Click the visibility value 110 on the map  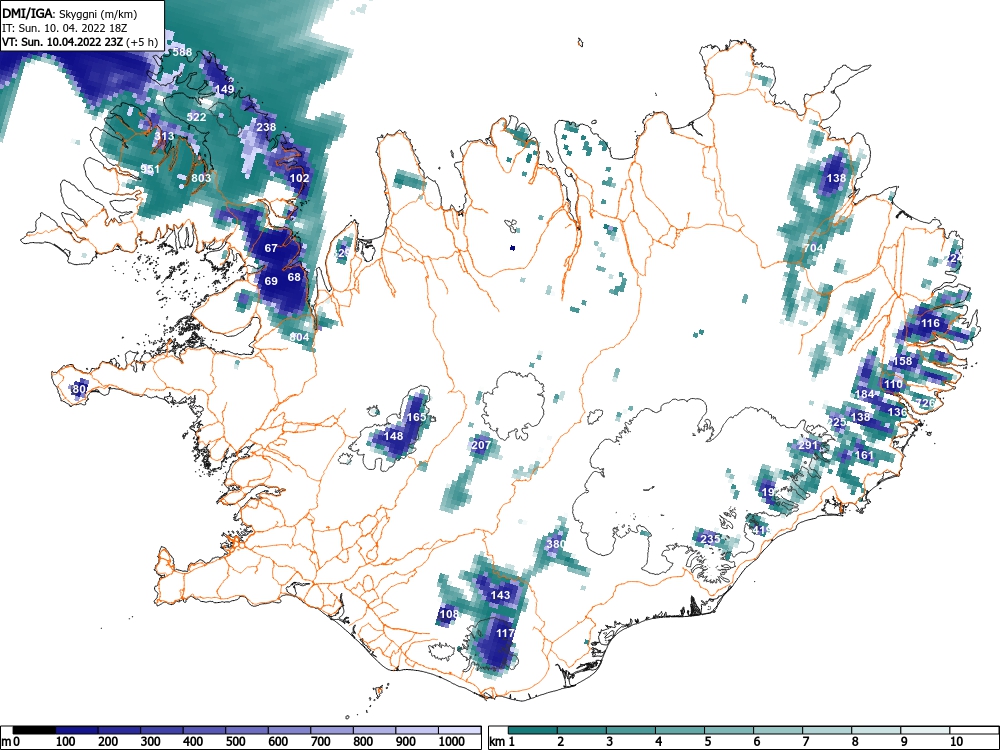tap(893, 384)
